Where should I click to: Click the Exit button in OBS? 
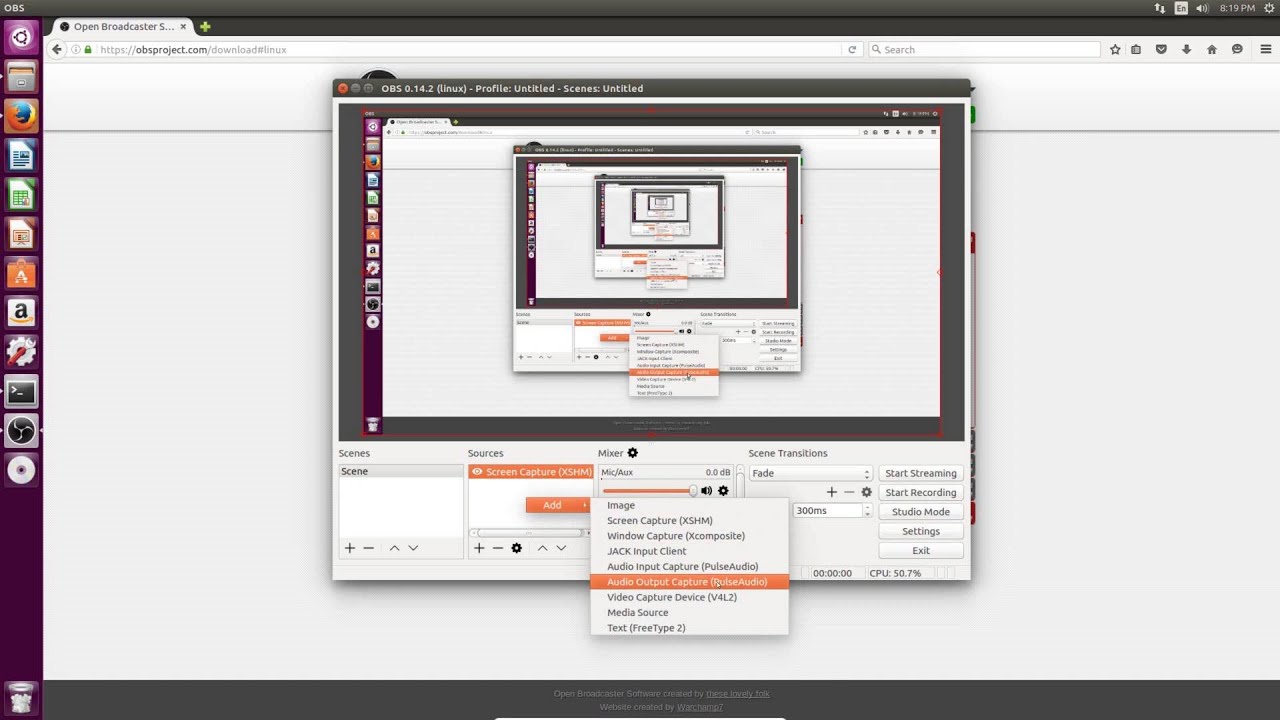coord(920,550)
